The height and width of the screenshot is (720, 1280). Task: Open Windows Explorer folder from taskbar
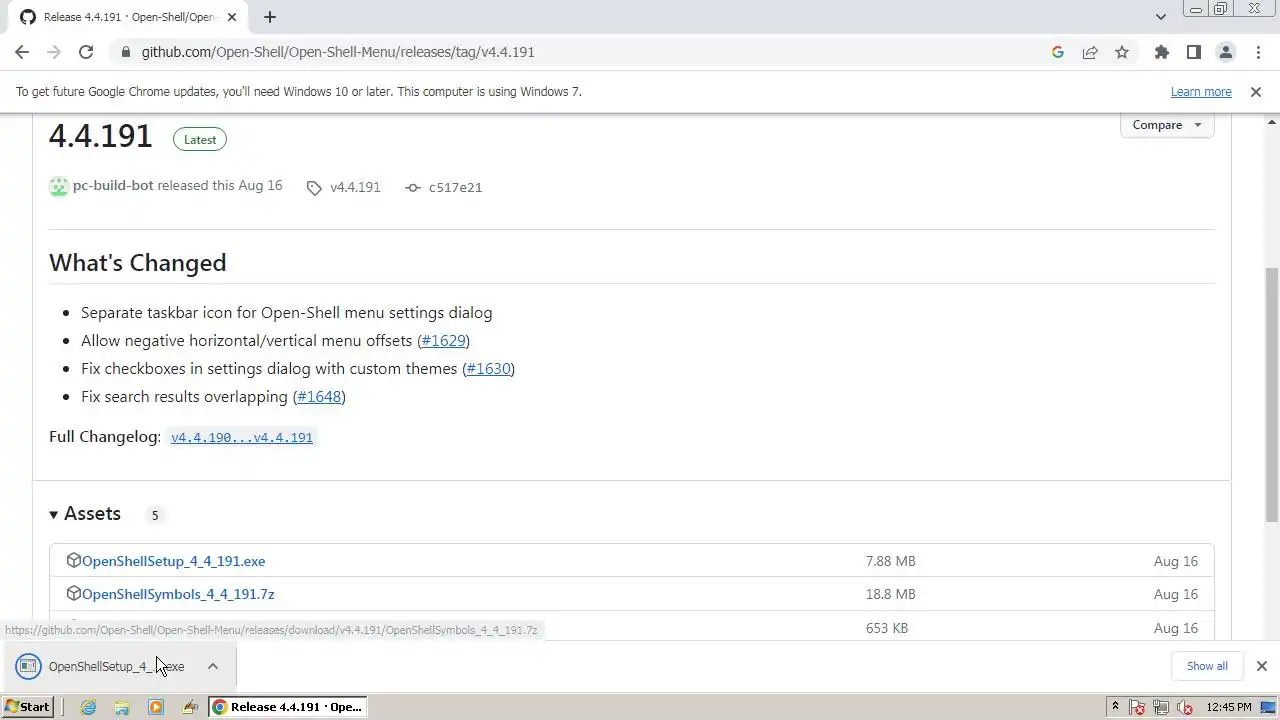(122, 707)
